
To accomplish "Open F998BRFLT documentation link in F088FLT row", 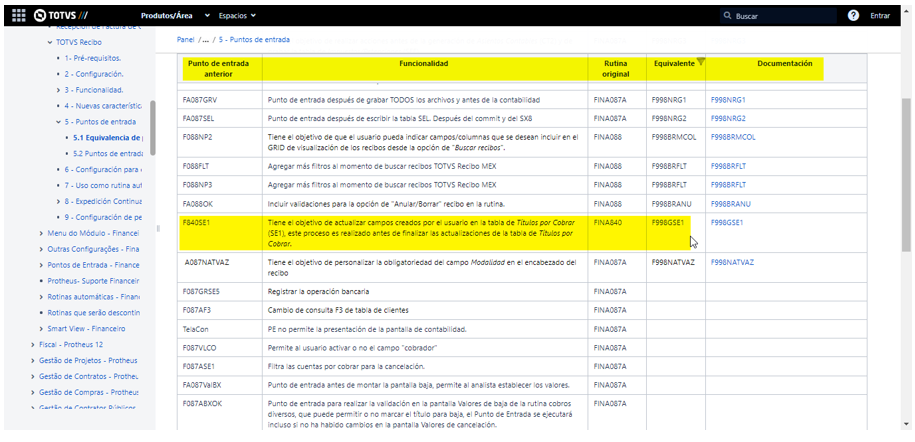I will tap(728, 166).
